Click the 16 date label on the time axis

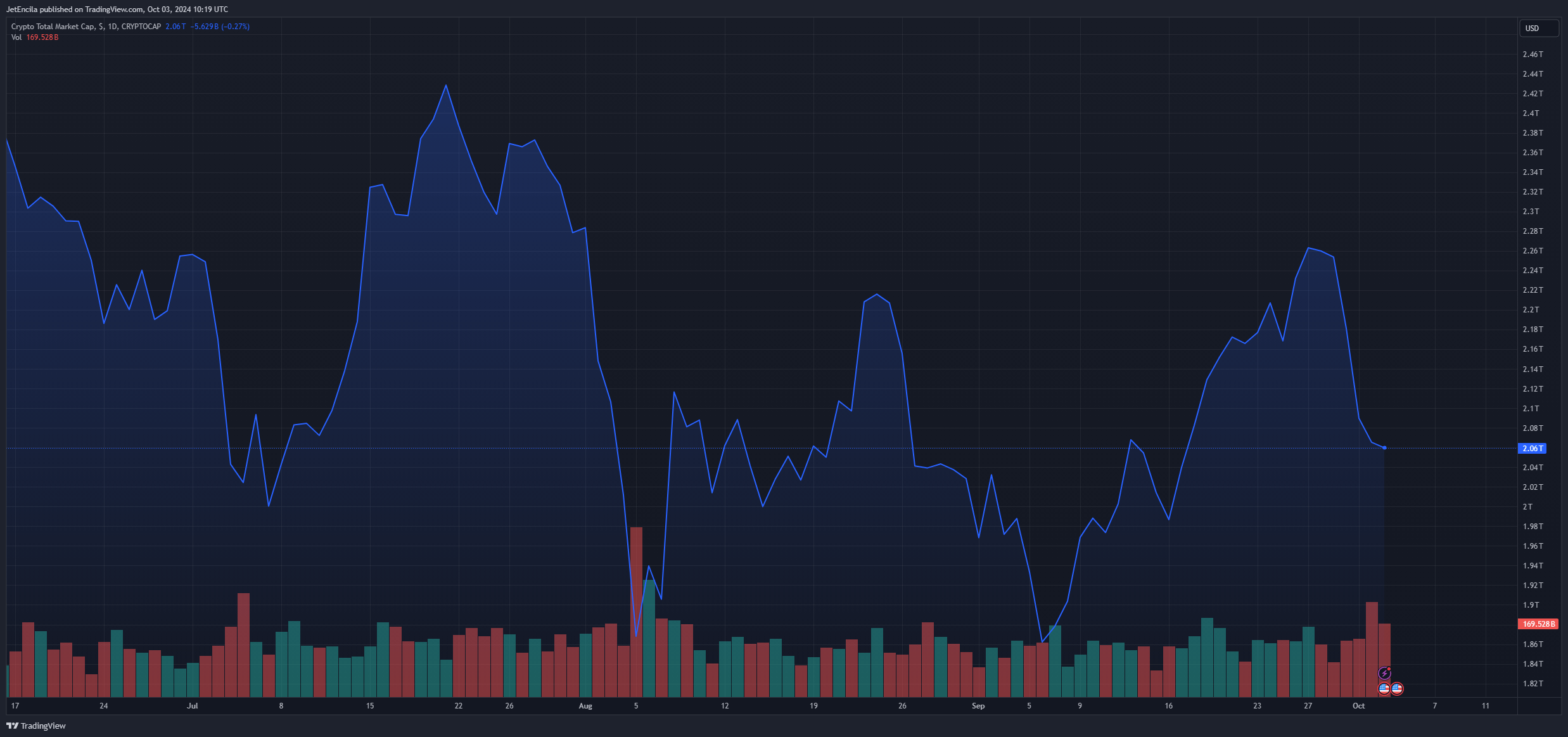pos(1168,706)
